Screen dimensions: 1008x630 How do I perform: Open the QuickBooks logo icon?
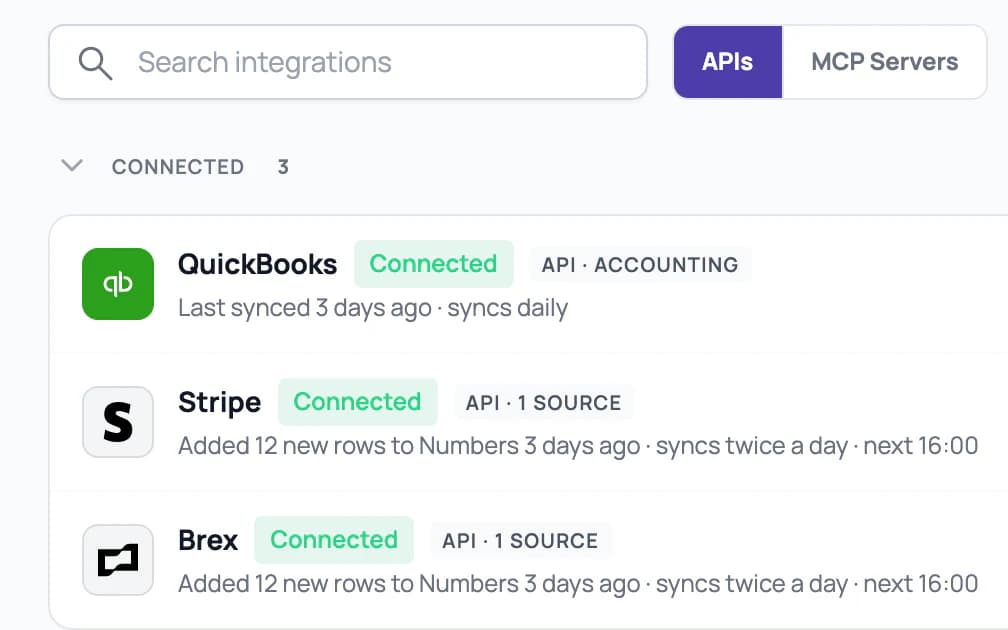pos(118,284)
